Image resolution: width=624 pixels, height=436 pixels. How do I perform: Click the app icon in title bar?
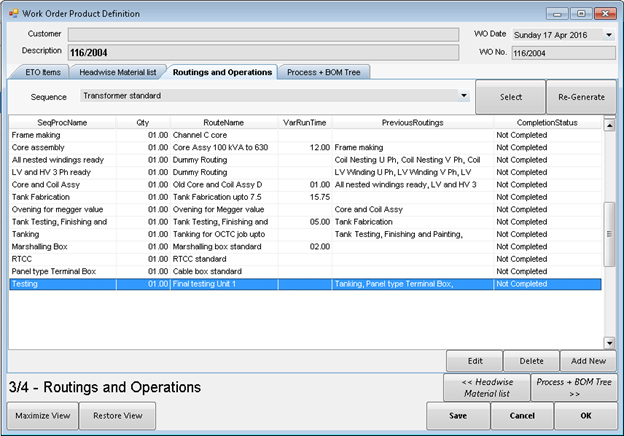[x=13, y=13]
